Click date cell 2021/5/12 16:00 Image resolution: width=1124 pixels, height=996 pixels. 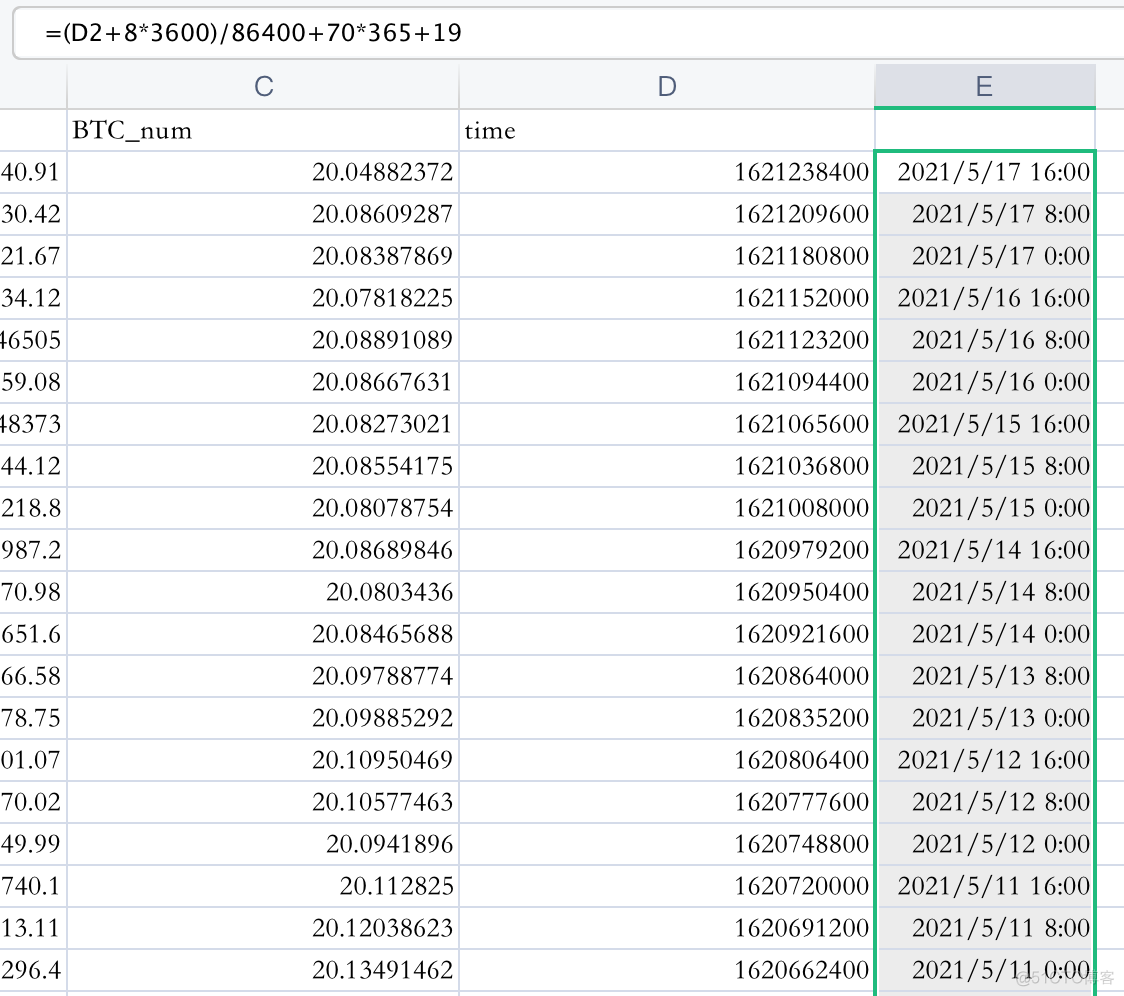tap(985, 760)
